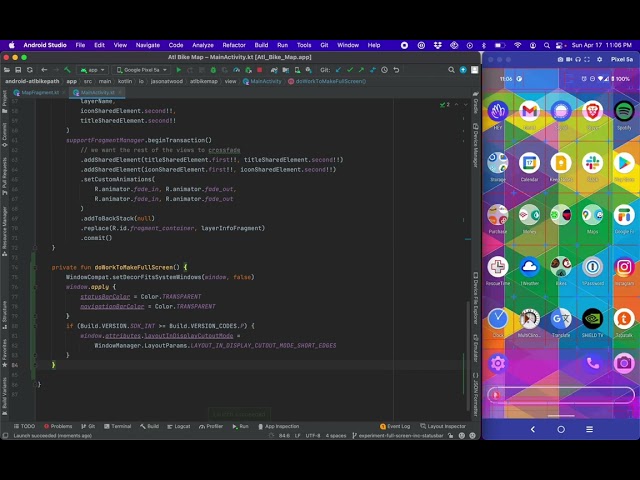Tap the emulator Home circle button
This screenshot has height=480, width=640.
pos(561,429)
